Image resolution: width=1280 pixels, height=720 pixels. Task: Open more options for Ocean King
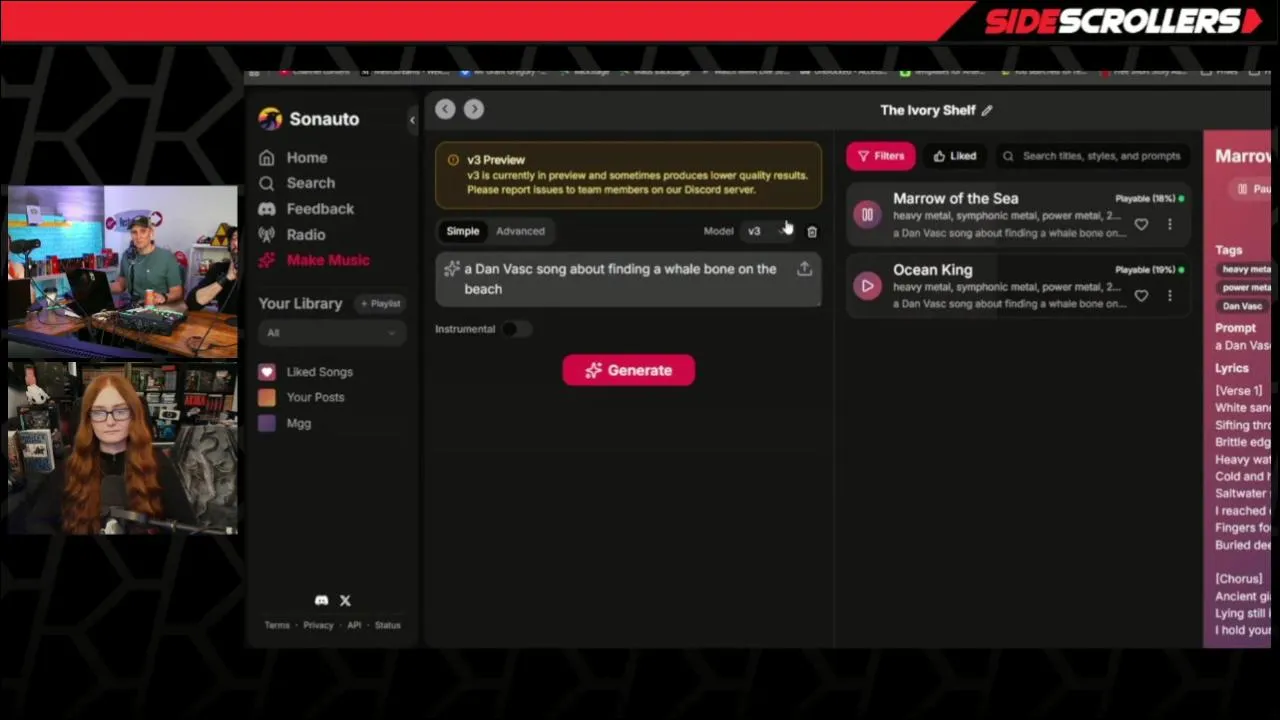[1169, 296]
